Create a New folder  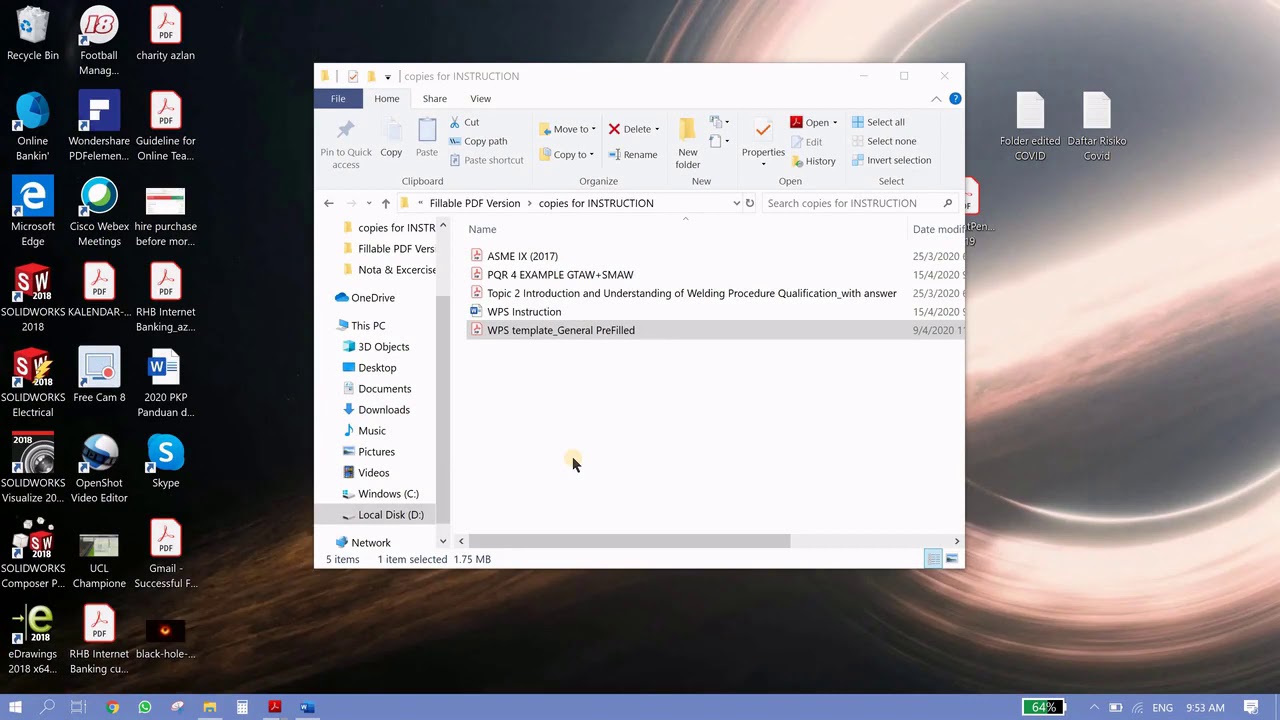click(688, 144)
